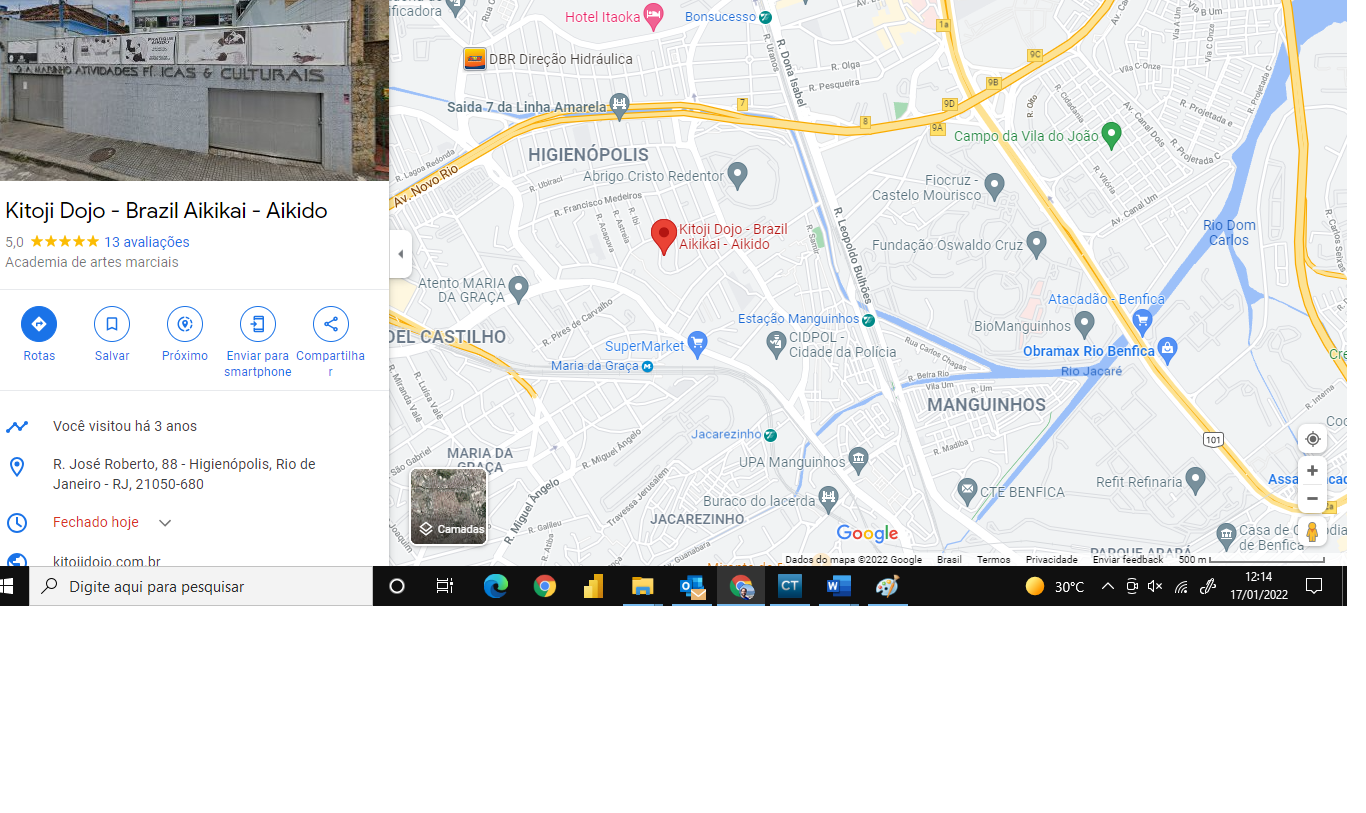Click the Kitoji Dojo street photo
The image size is (1366, 813).
tap(194, 90)
